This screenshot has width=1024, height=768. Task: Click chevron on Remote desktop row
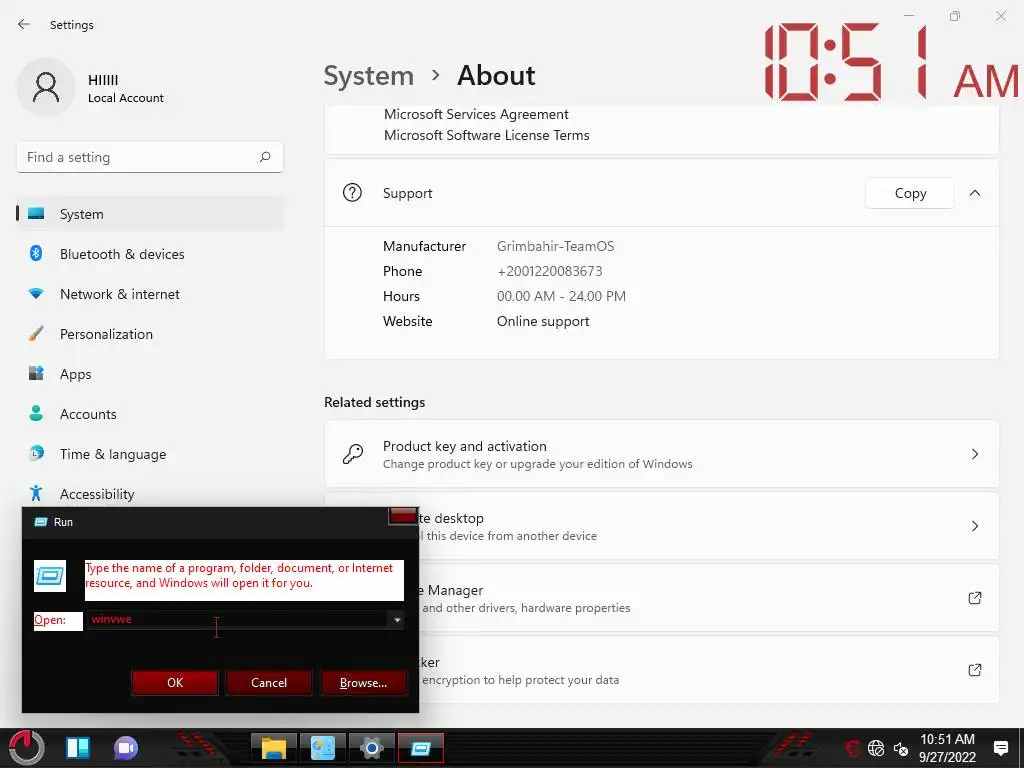(x=974, y=526)
